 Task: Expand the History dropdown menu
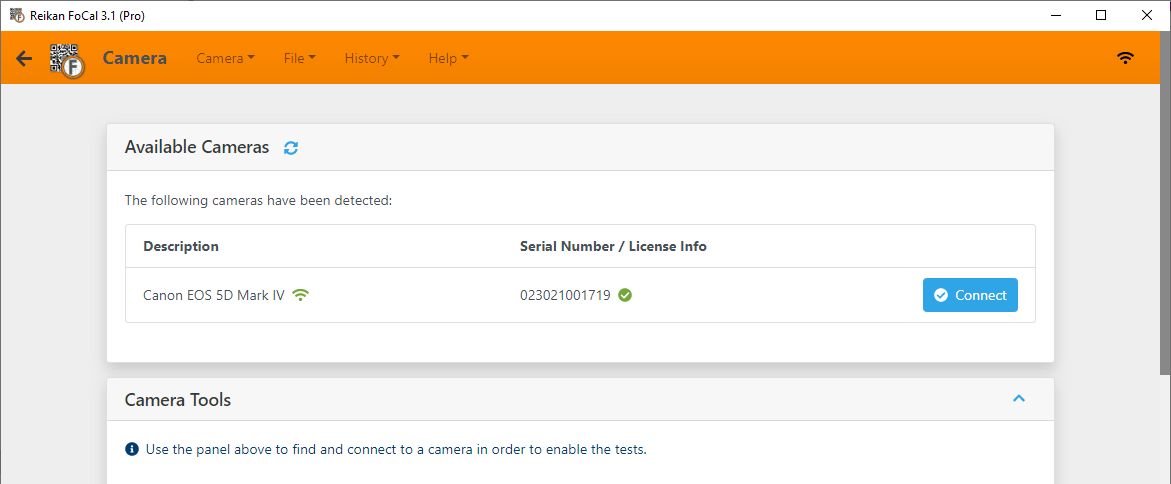(x=371, y=58)
